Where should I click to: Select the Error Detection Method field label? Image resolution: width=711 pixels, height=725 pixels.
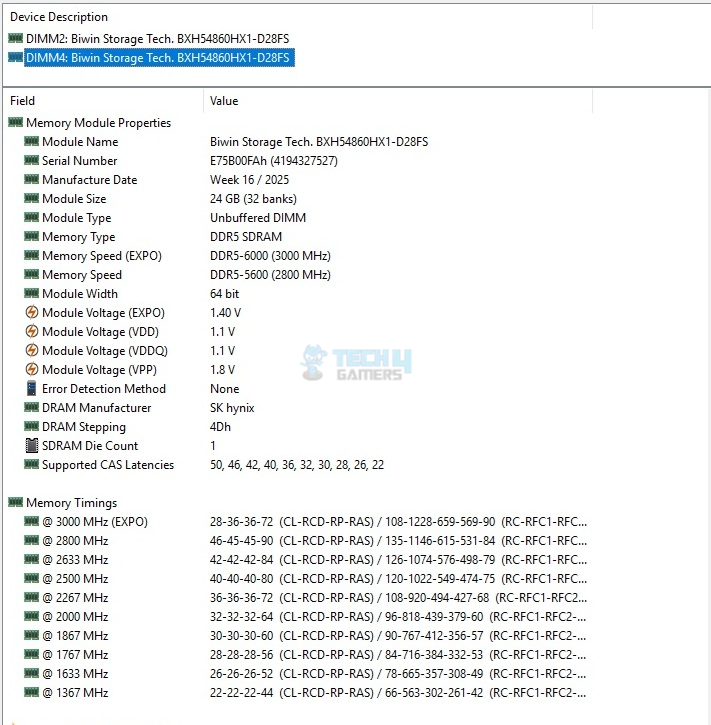104,389
